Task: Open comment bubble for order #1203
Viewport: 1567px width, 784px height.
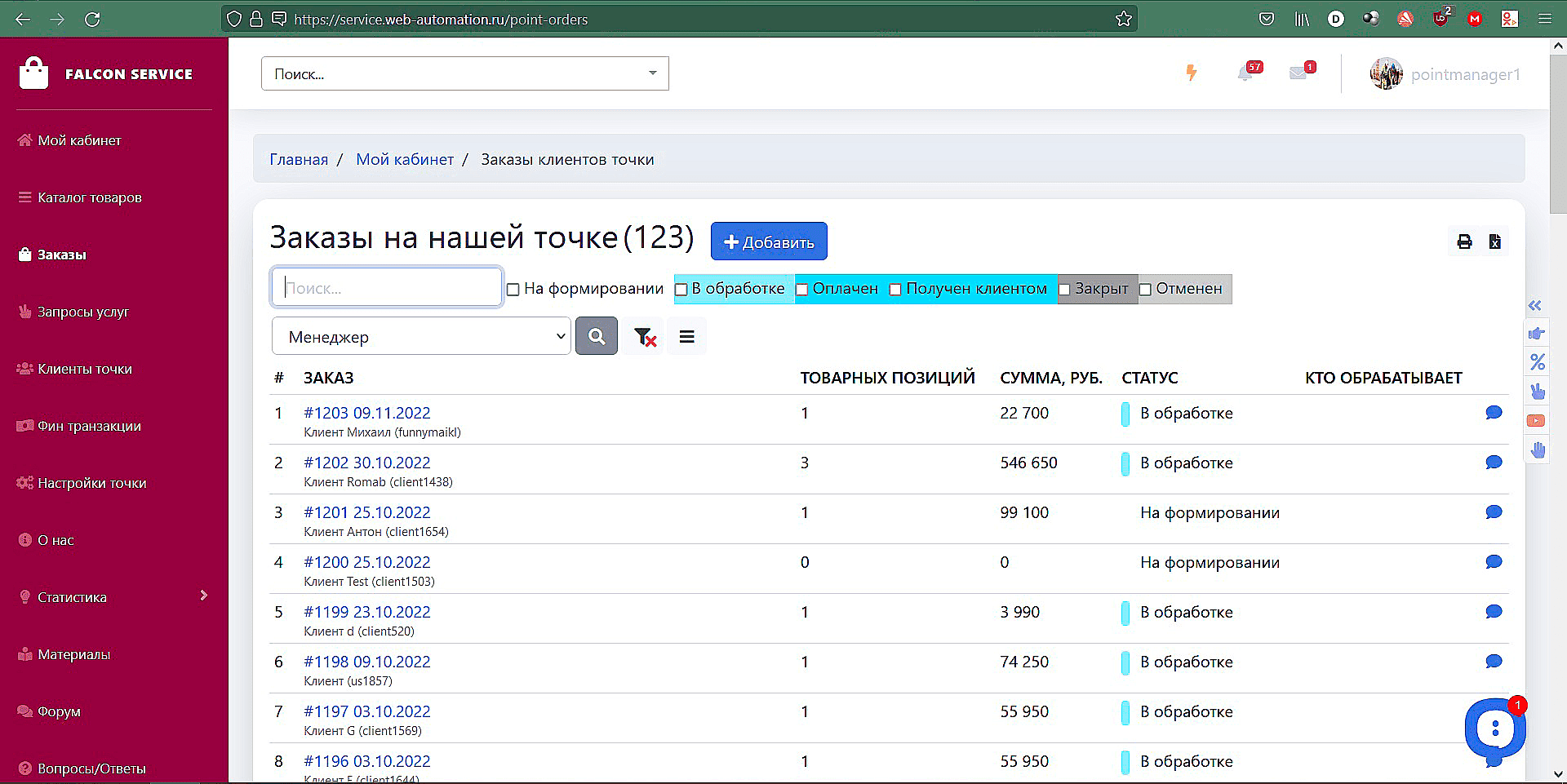Action: tap(1494, 413)
